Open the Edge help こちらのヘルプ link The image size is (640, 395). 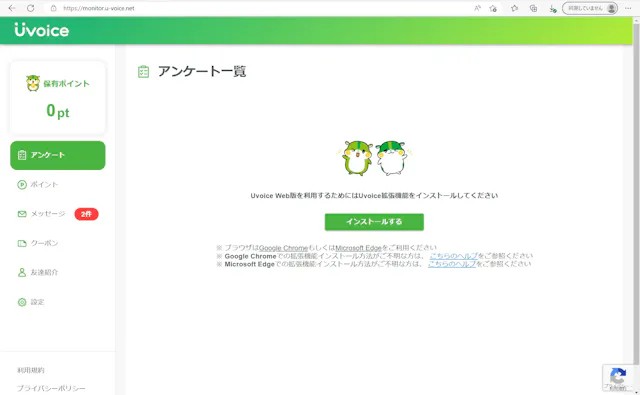452,264
